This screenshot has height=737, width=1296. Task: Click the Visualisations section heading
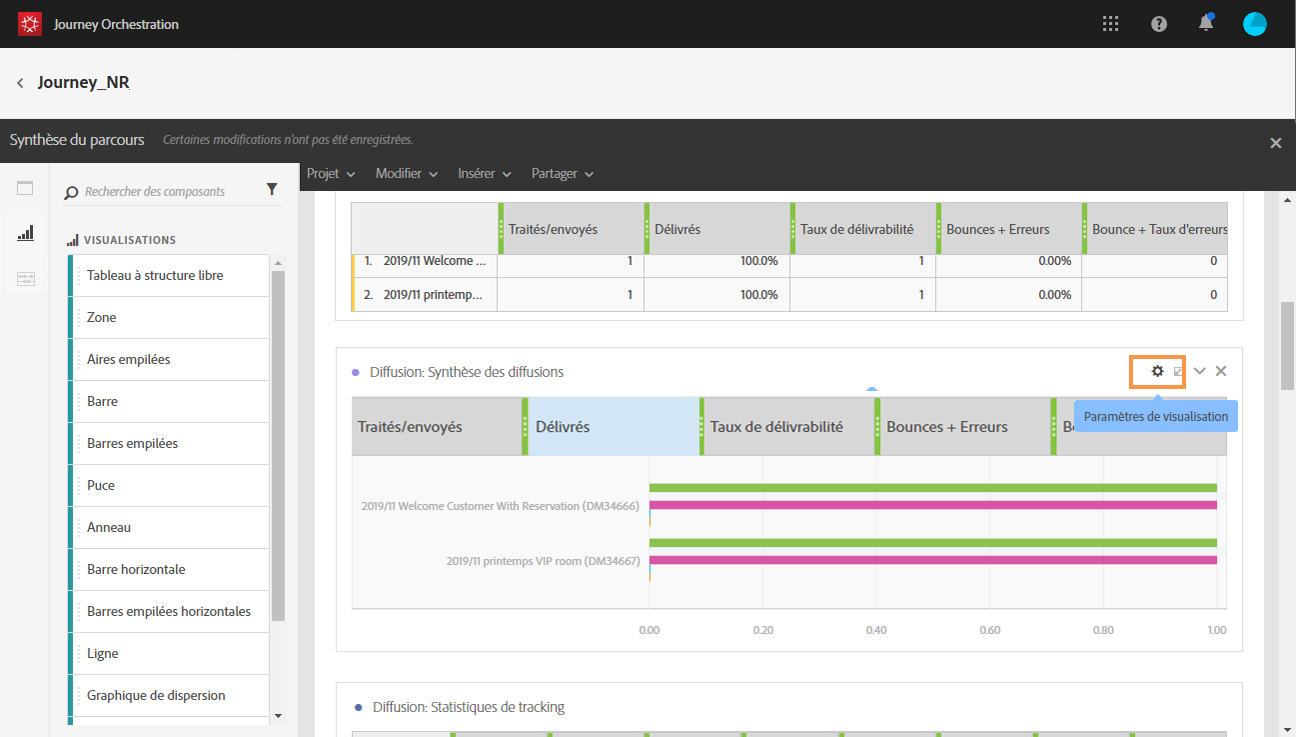(130, 240)
